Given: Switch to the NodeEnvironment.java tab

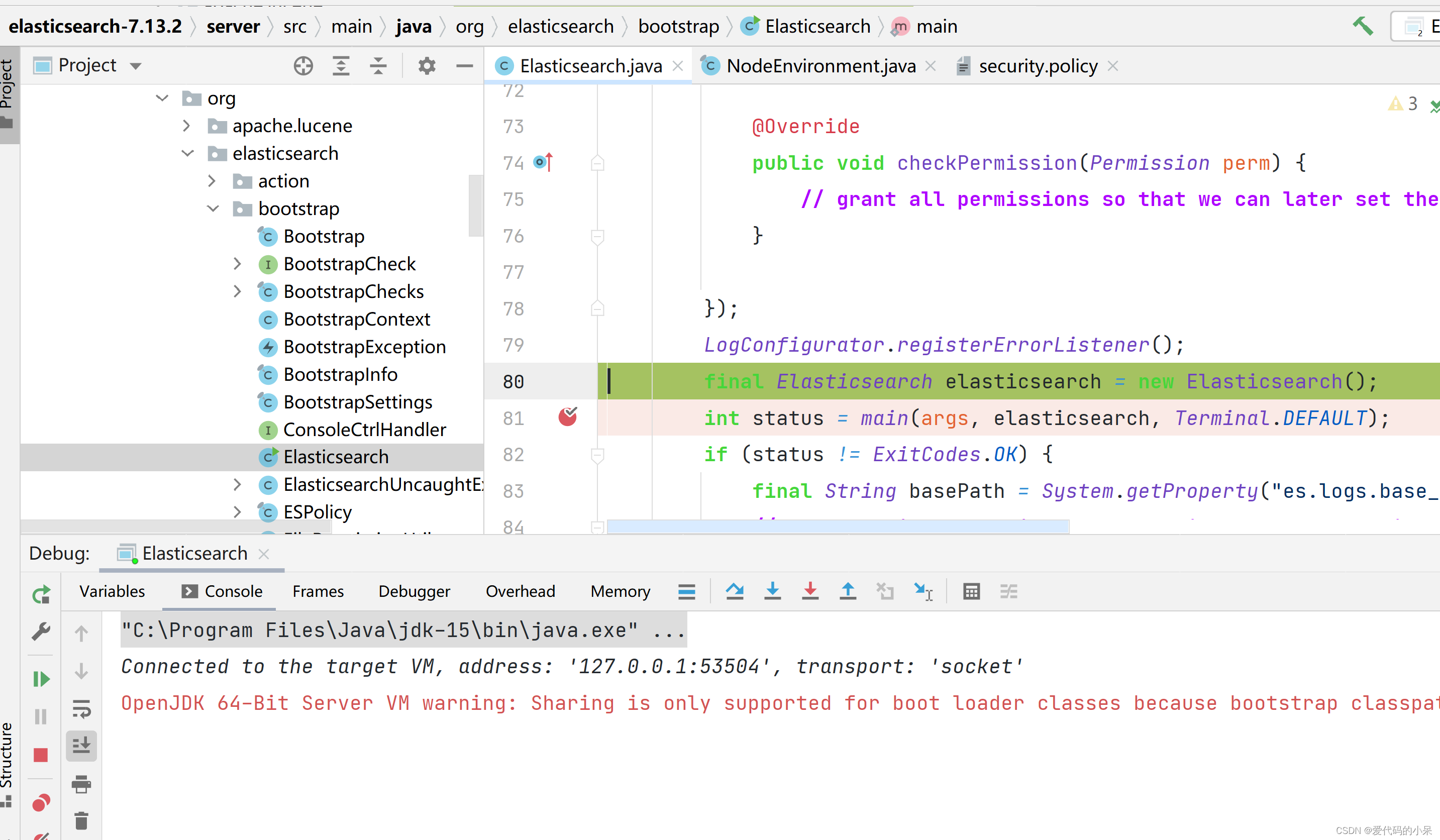Looking at the screenshot, I should [820, 66].
